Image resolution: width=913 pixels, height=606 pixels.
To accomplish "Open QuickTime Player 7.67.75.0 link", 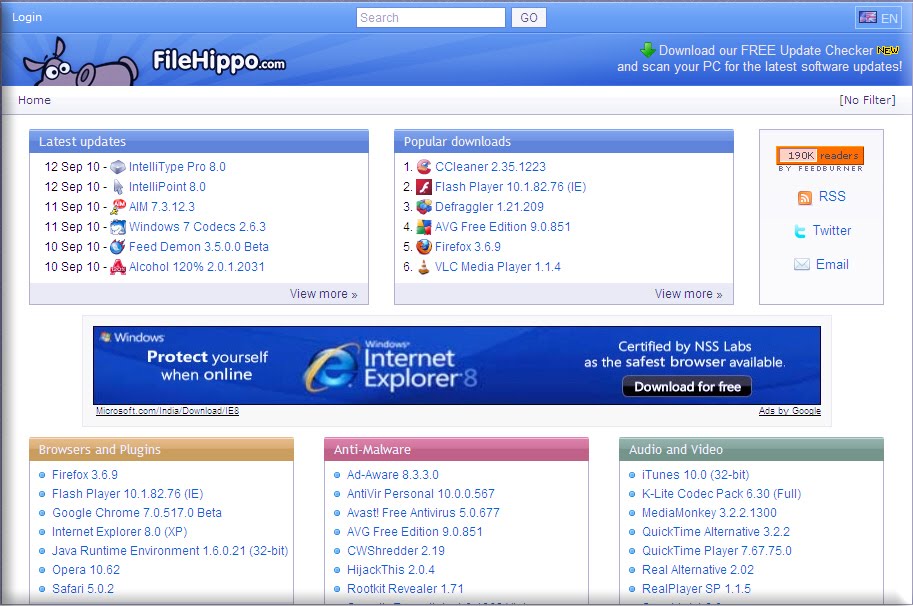I will tap(717, 551).
